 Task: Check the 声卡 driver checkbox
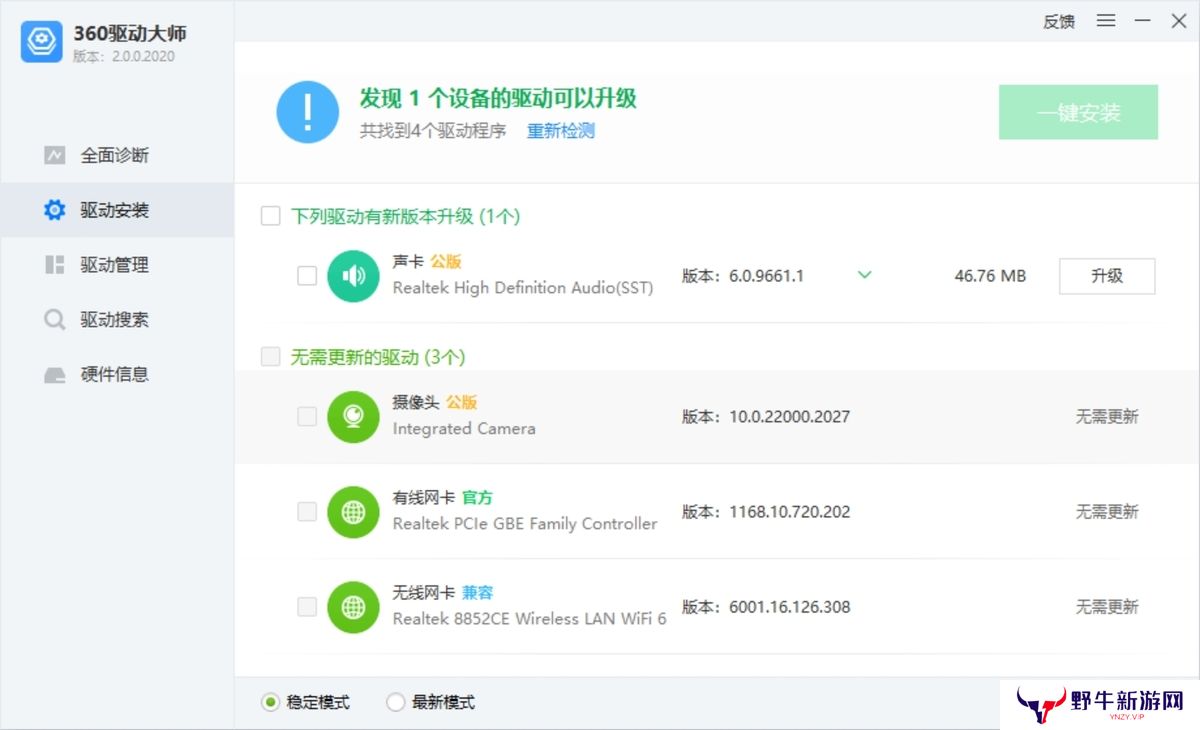pyautogui.click(x=307, y=276)
